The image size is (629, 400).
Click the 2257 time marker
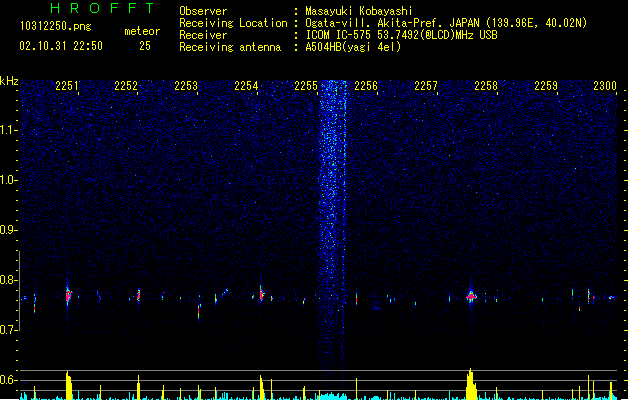[426, 86]
